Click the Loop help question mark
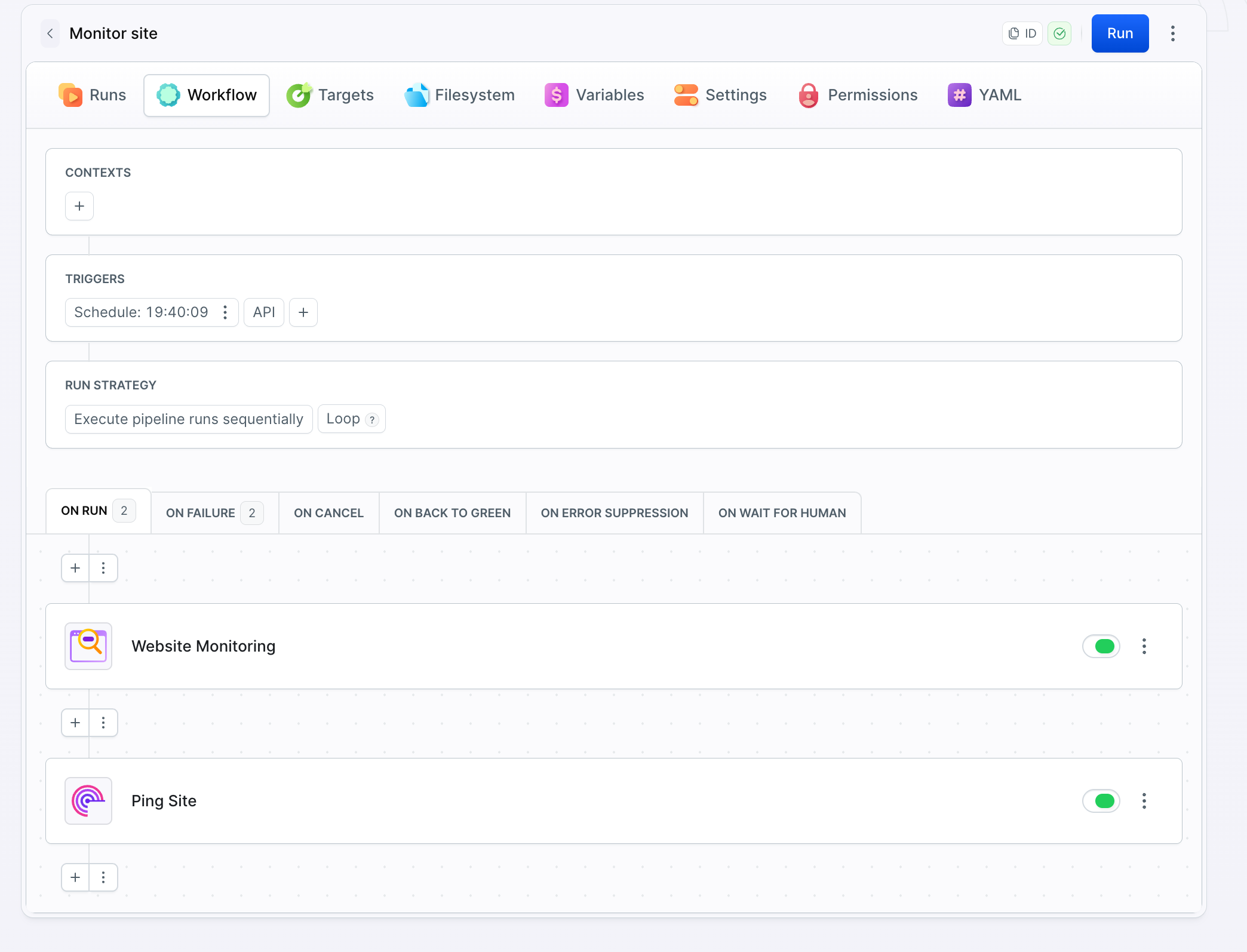 372,420
